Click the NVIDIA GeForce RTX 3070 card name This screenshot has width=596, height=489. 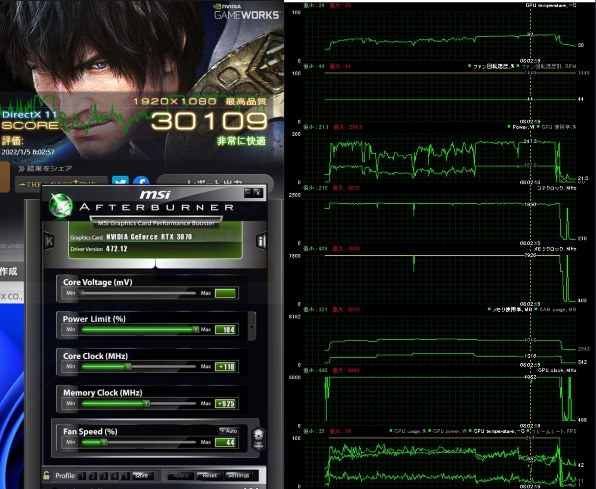tap(149, 237)
